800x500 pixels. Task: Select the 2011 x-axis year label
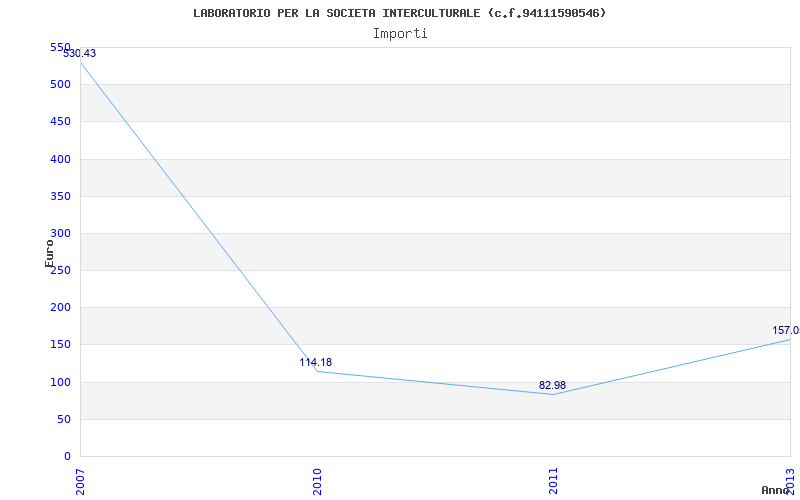click(554, 482)
